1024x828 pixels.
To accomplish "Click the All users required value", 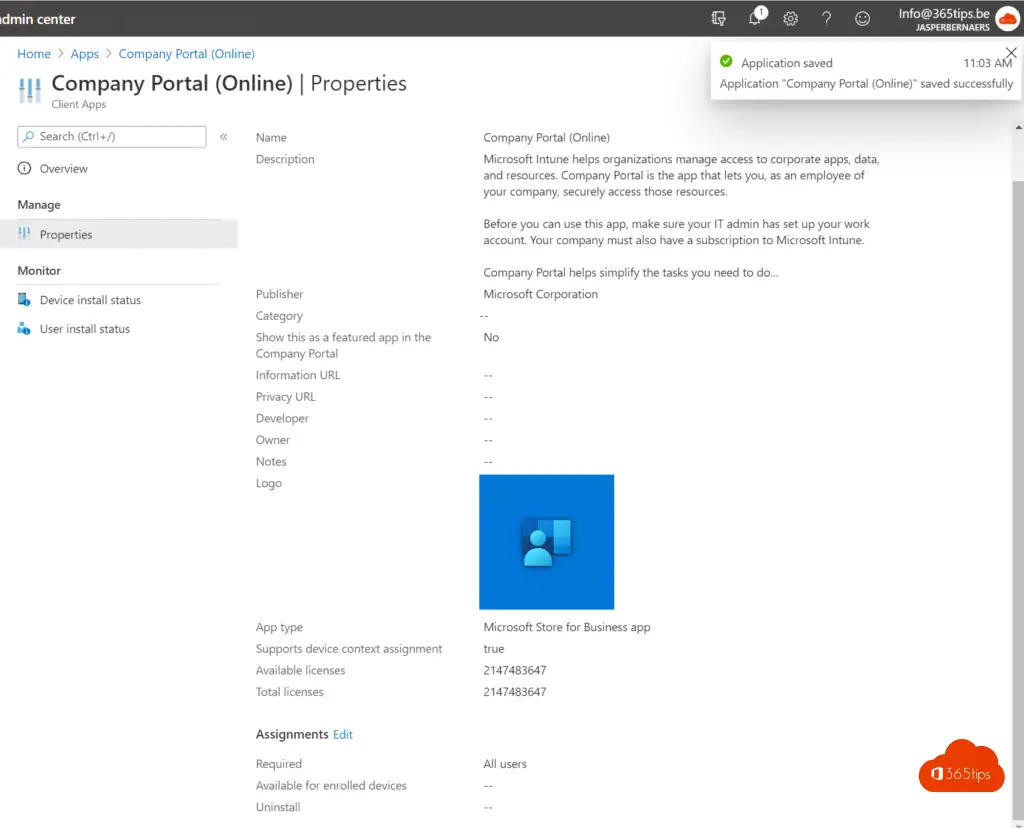I will click(x=505, y=763).
